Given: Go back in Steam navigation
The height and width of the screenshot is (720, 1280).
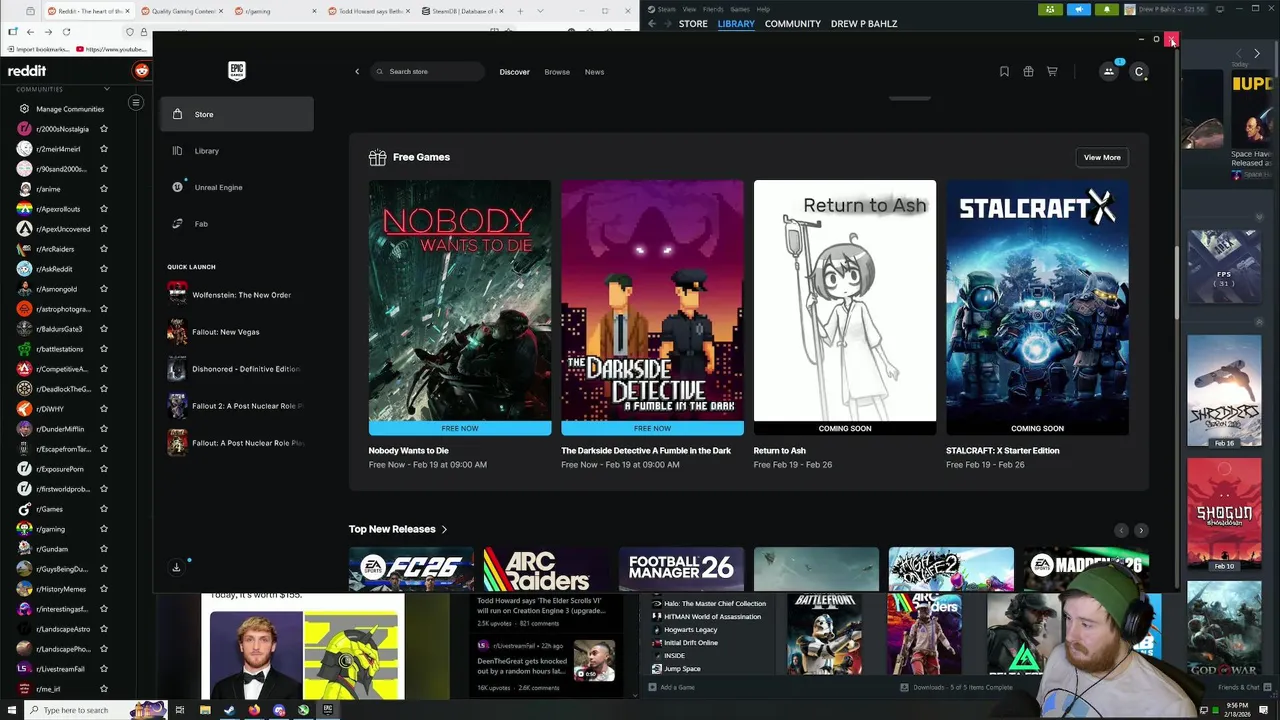Looking at the screenshot, I should (652, 24).
